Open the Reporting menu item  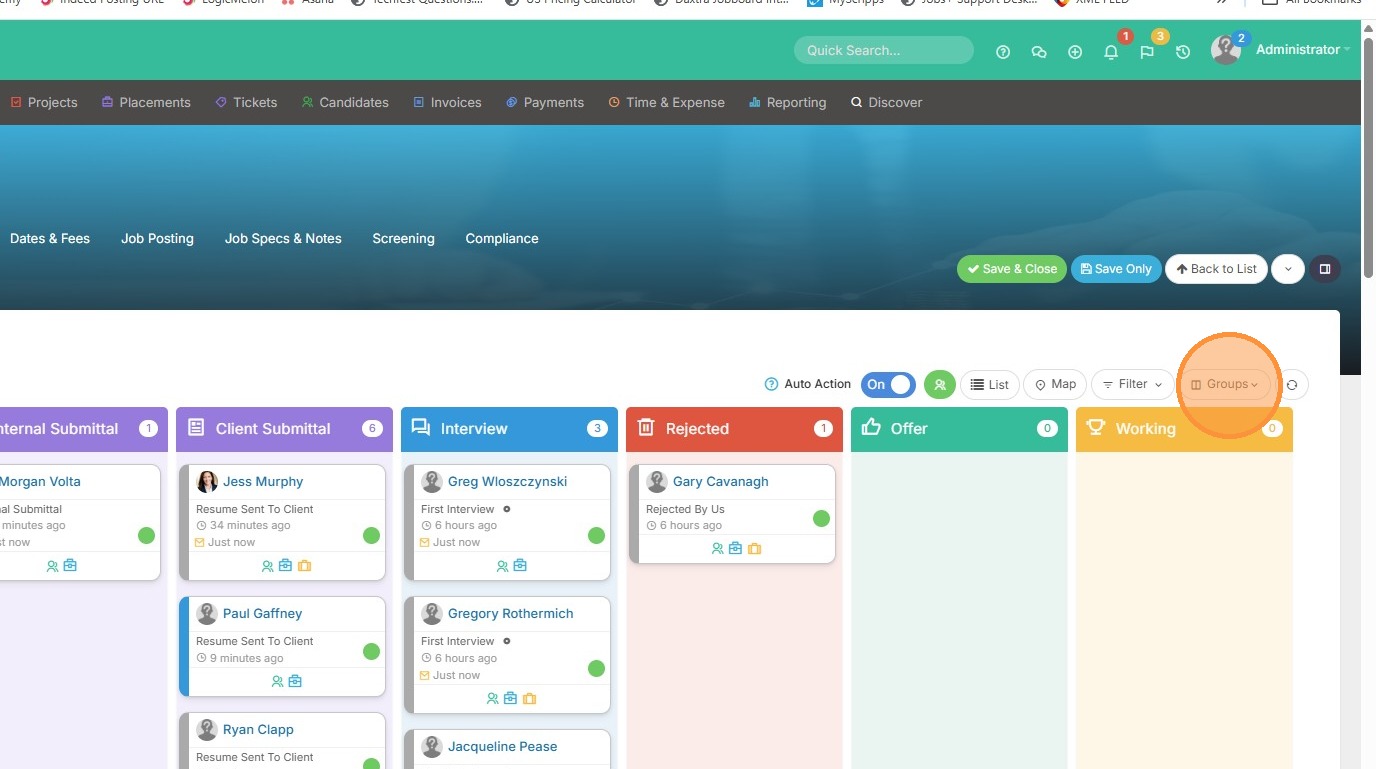[x=788, y=102]
